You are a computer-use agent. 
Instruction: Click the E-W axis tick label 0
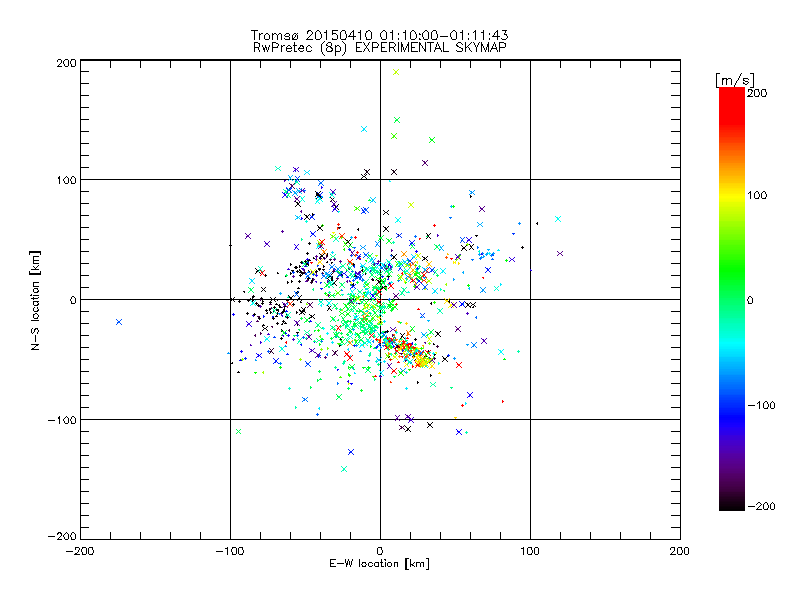[x=380, y=551]
